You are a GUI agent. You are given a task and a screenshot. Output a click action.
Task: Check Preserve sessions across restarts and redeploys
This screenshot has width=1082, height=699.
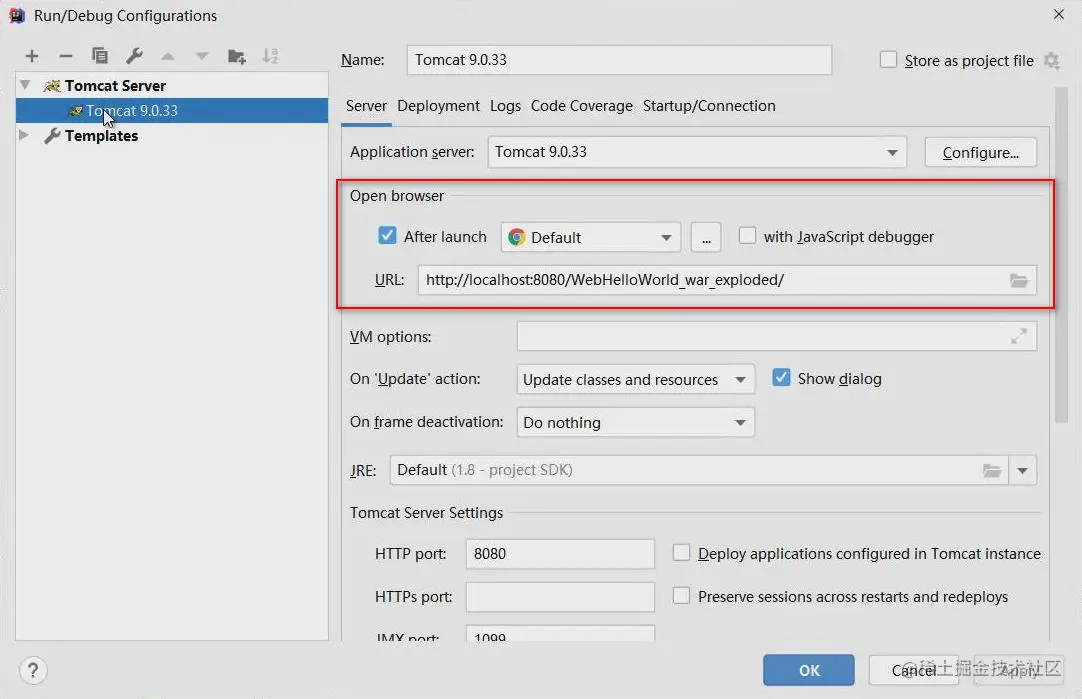681,595
